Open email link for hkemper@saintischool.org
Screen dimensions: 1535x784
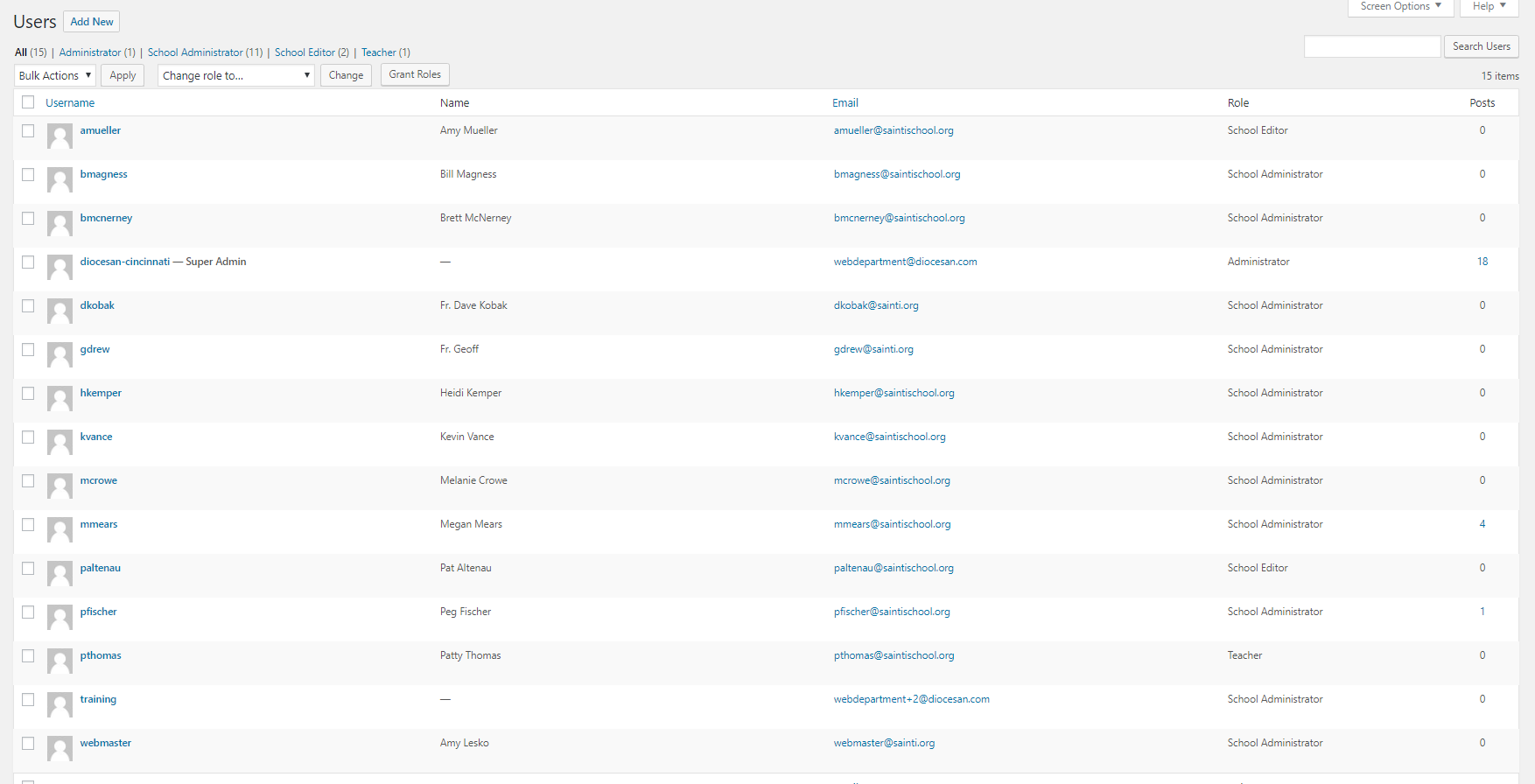(894, 393)
